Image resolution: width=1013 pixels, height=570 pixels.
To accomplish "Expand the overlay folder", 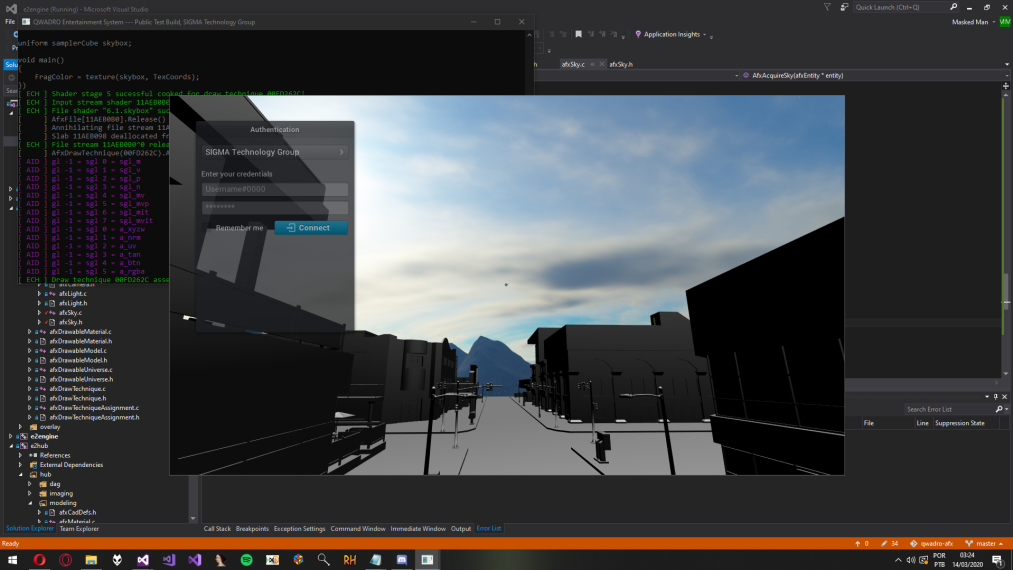I will coord(20,427).
